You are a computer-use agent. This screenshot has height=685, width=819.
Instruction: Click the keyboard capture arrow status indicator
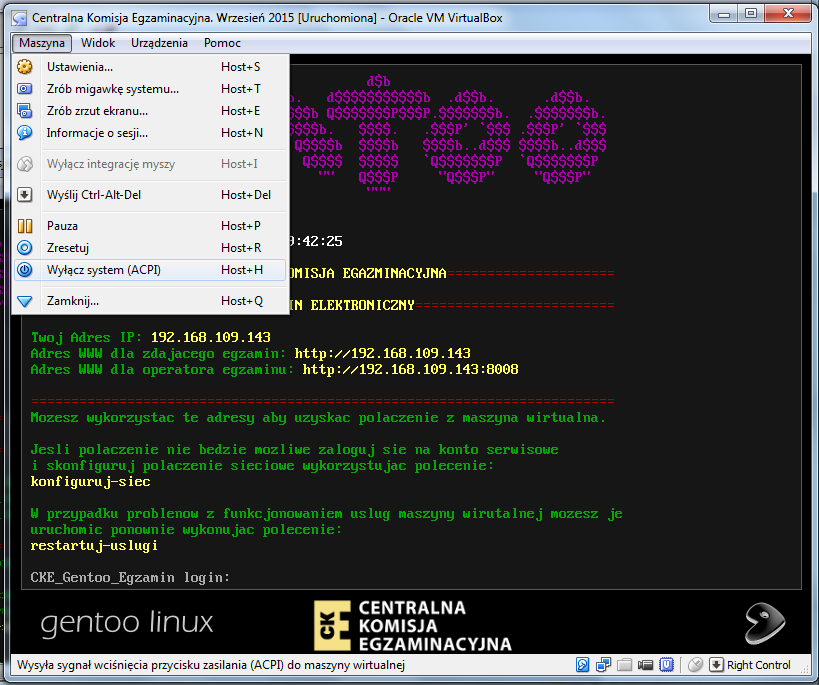716,665
